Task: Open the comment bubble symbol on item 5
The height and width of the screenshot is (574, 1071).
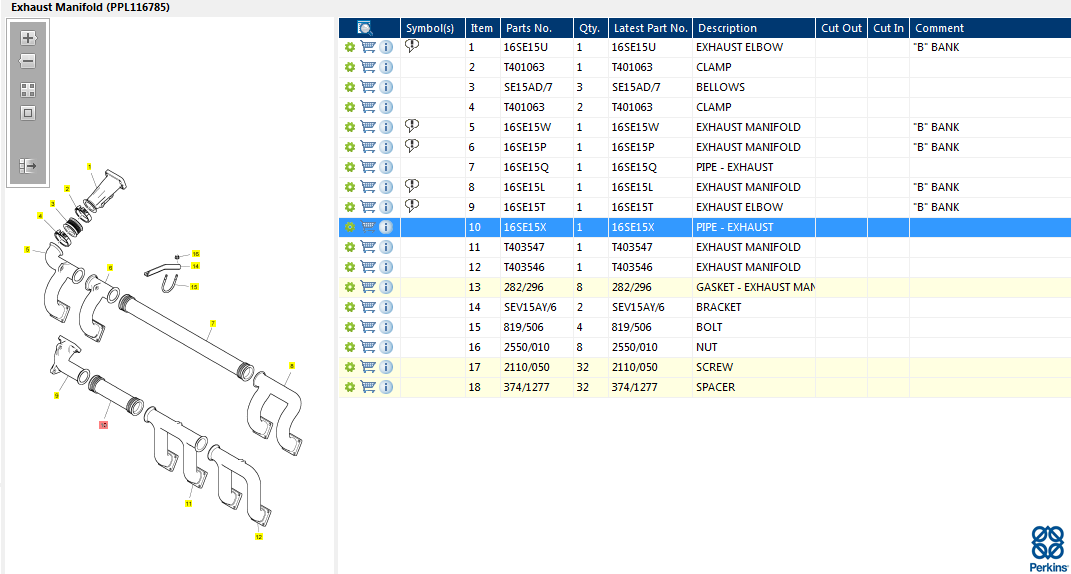Action: click(x=412, y=127)
